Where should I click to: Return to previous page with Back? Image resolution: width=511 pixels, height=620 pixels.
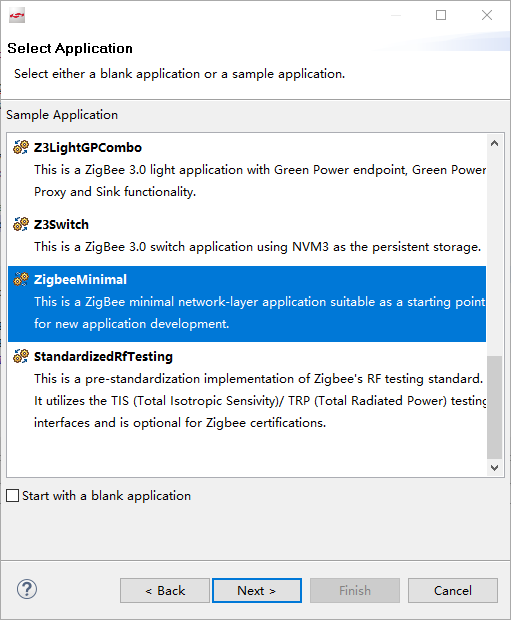[x=165, y=590]
